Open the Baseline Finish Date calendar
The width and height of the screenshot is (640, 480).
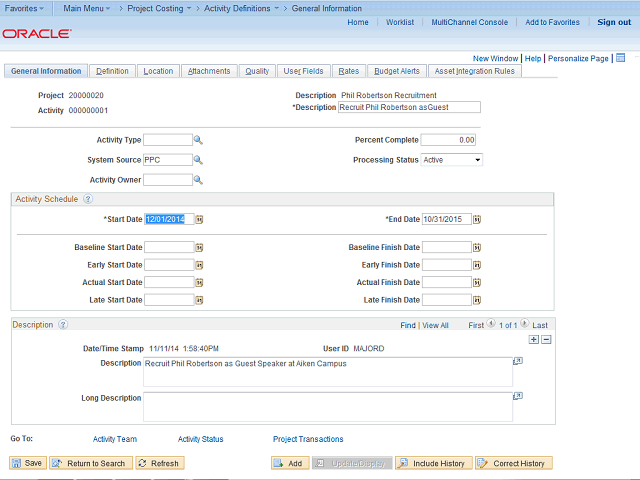point(477,247)
